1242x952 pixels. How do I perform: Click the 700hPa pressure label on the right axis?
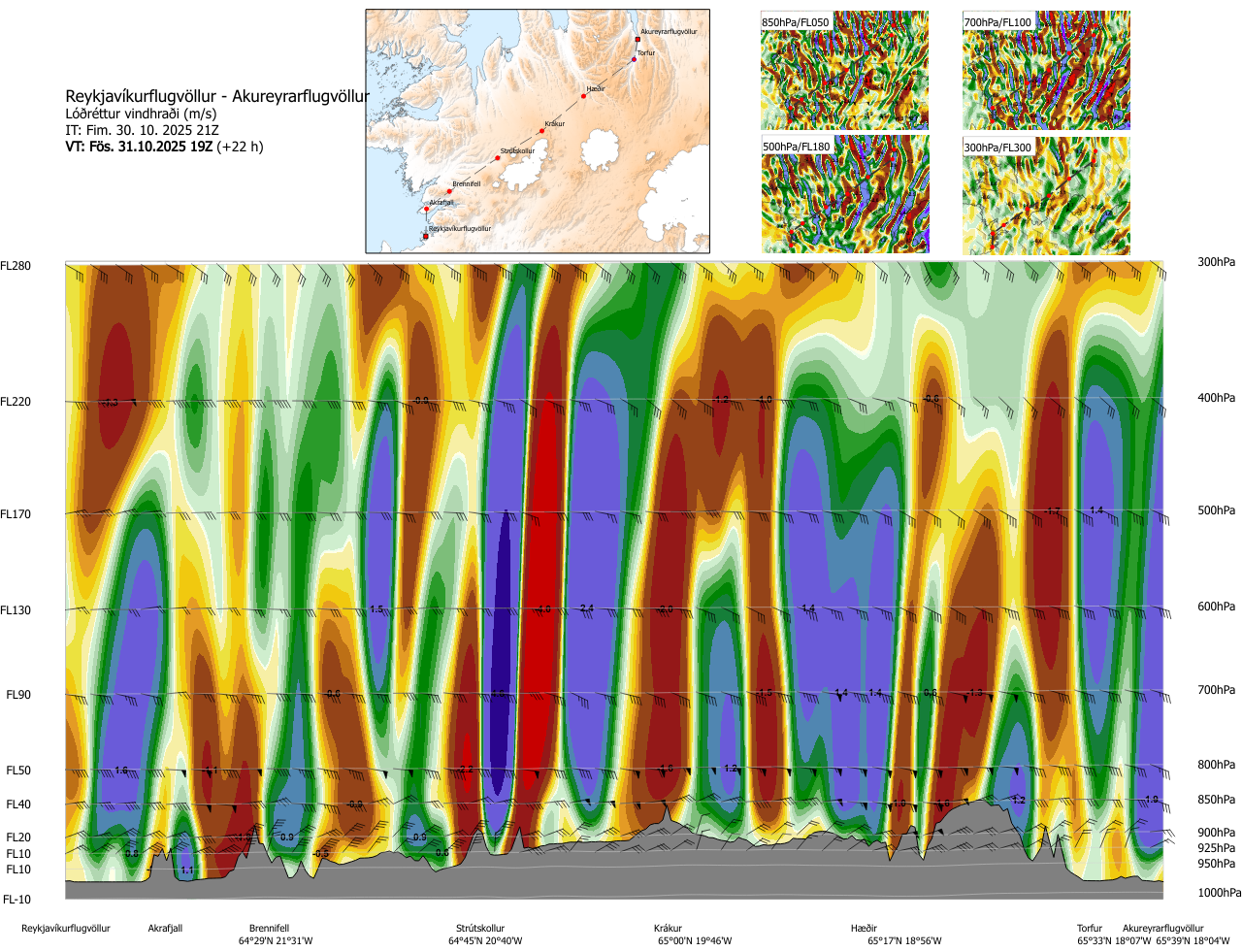(x=1216, y=690)
